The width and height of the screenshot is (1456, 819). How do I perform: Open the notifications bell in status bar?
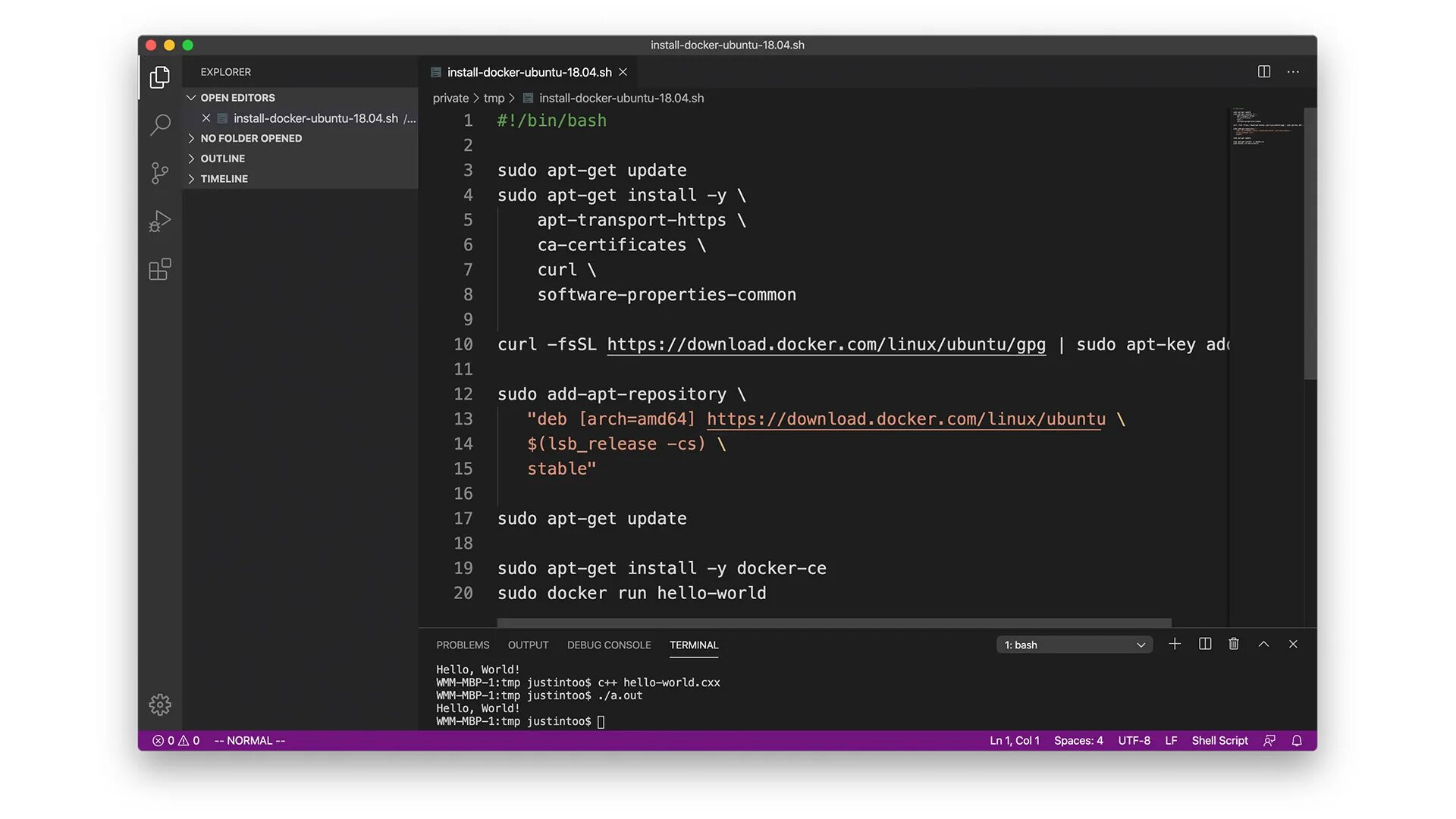tap(1297, 741)
